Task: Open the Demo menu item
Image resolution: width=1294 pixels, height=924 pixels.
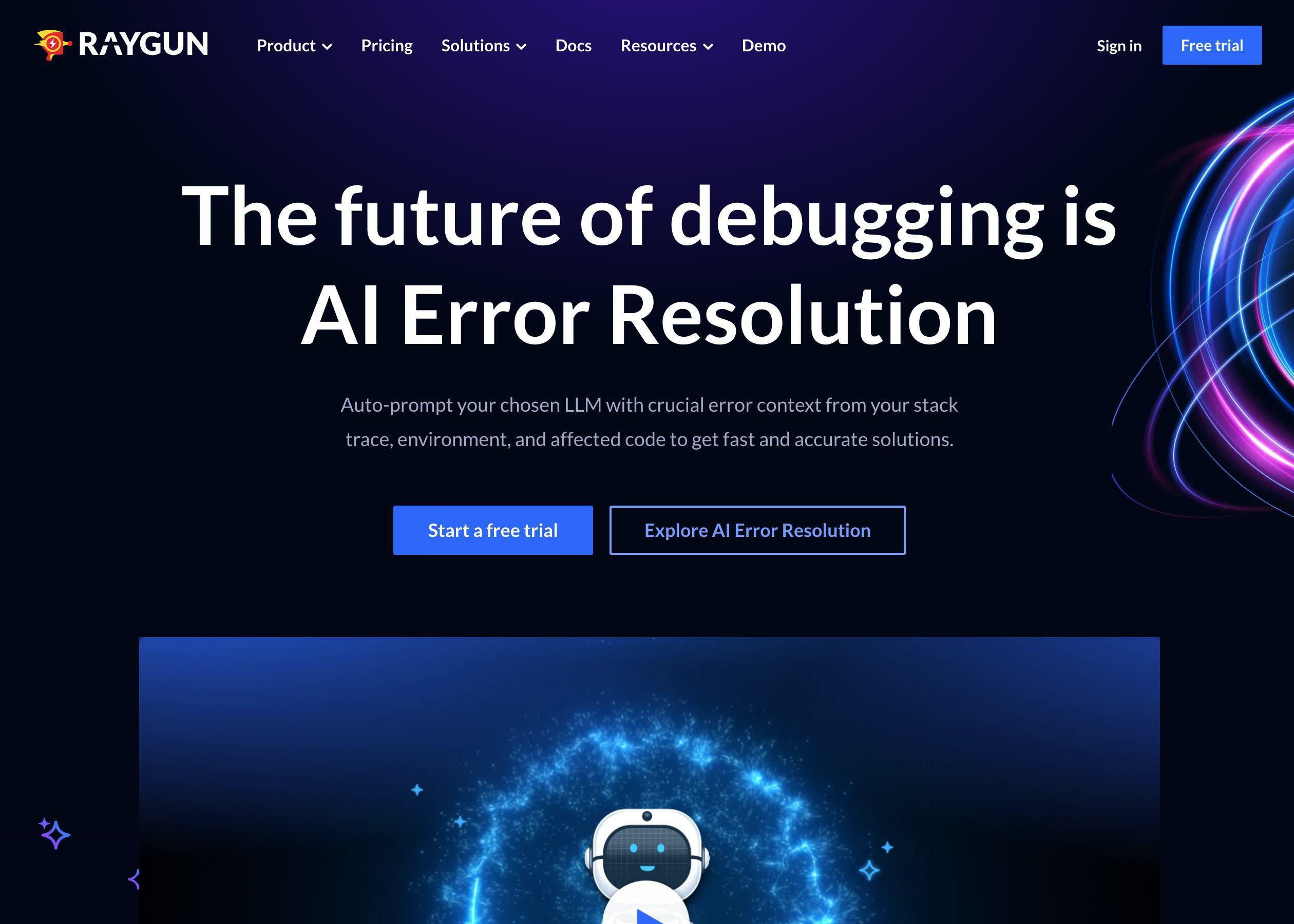Action: pyautogui.click(x=763, y=45)
